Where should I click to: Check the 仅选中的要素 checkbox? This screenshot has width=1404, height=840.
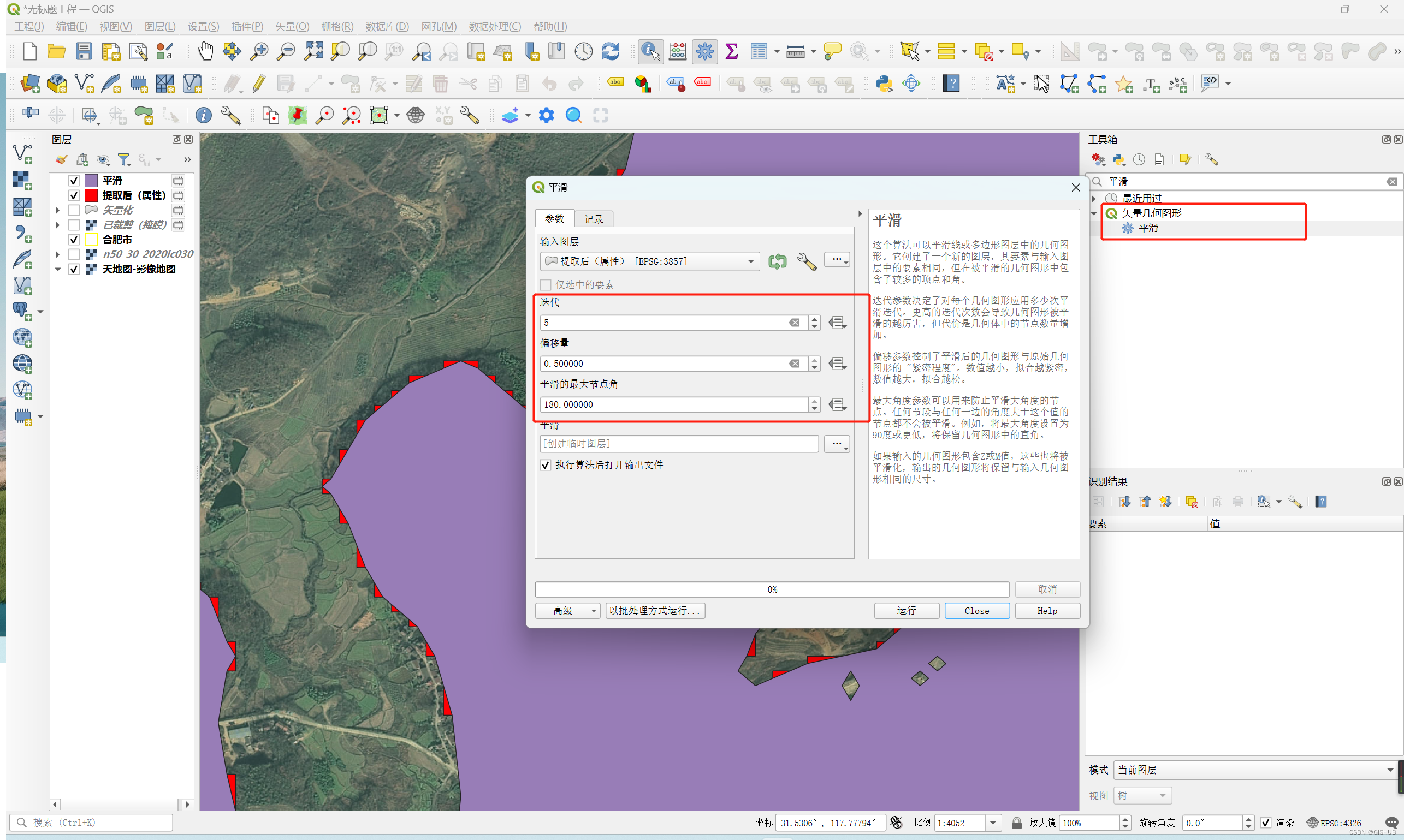point(546,285)
